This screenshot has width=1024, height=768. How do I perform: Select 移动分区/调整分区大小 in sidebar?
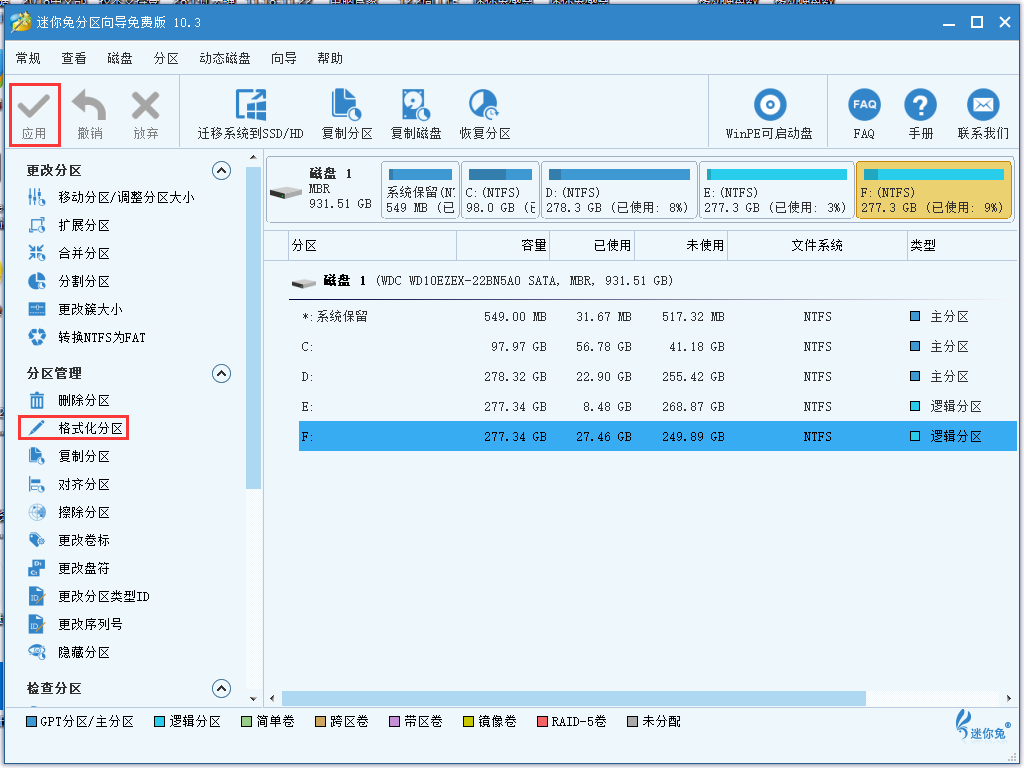point(110,197)
